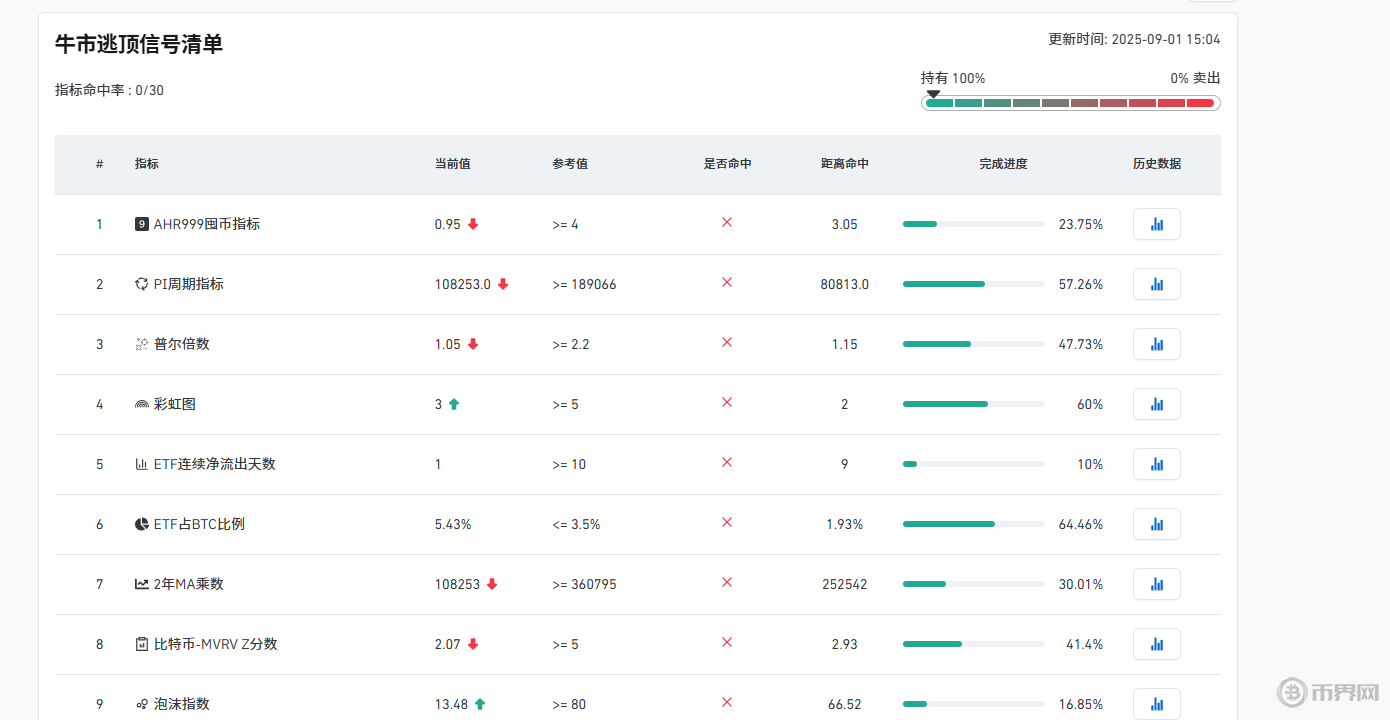Screen dimensions: 1390x720
Task: Click the hold/sell gauge bar
Action: point(1070,103)
